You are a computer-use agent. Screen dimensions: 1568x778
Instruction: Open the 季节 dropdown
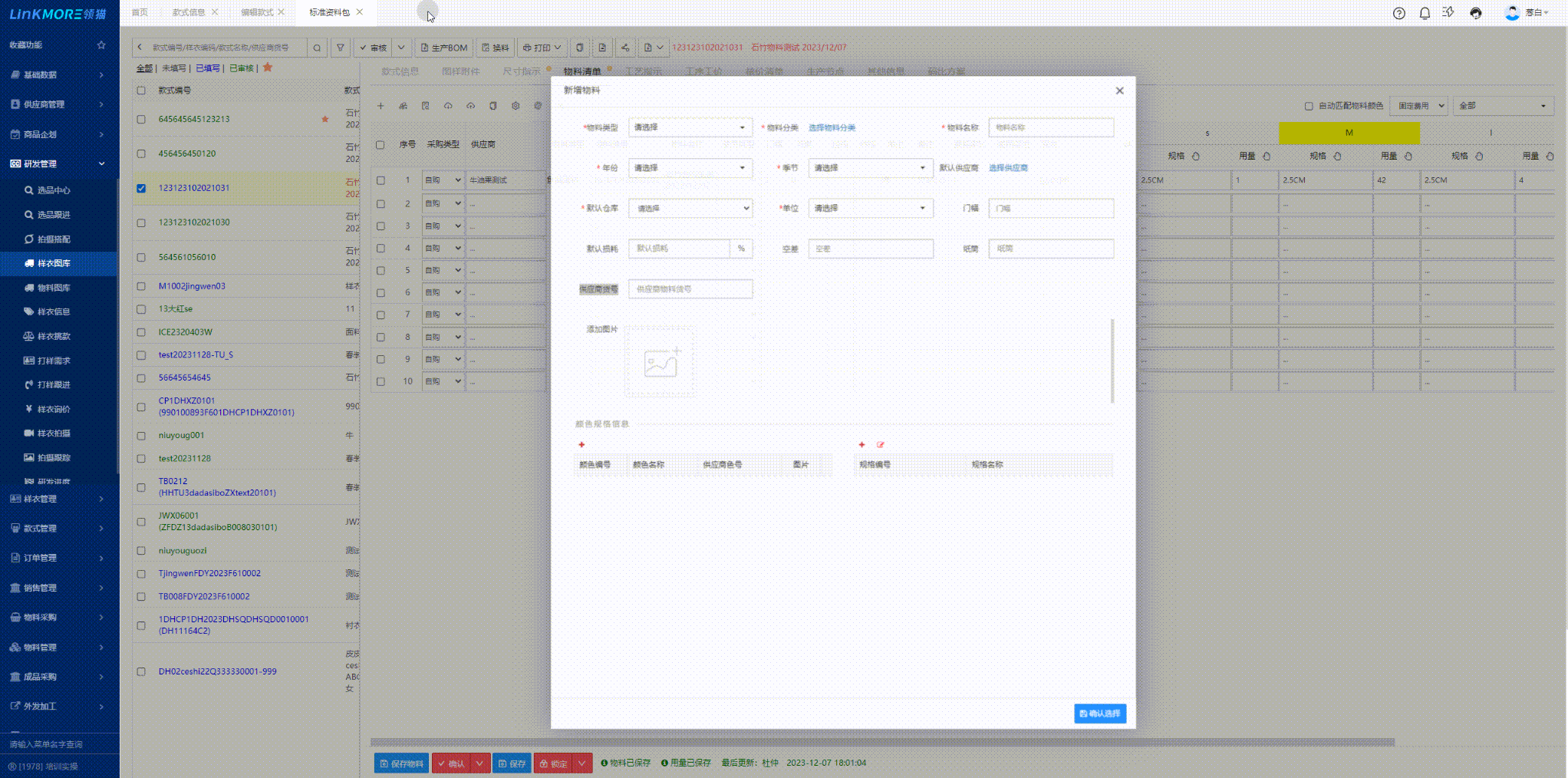870,168
